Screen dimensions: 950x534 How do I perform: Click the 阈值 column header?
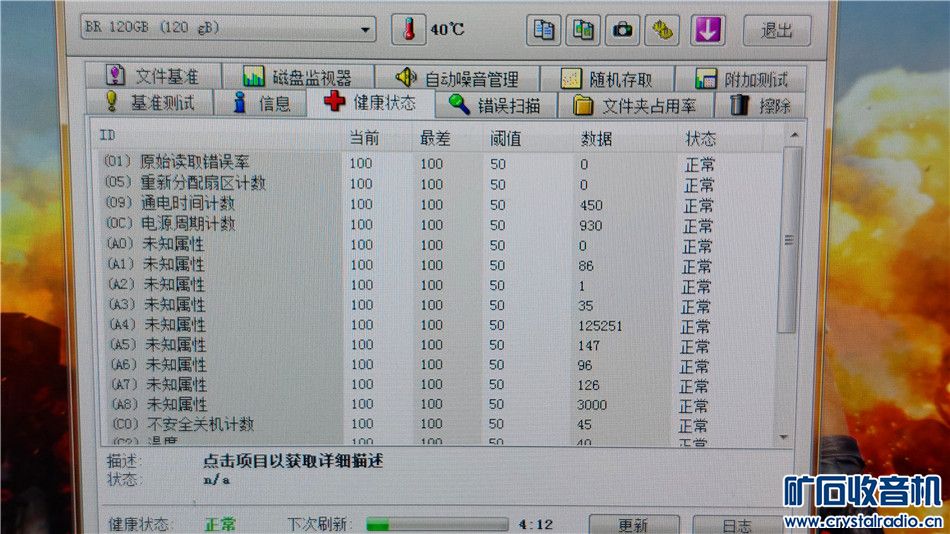[x=505, y=139]
